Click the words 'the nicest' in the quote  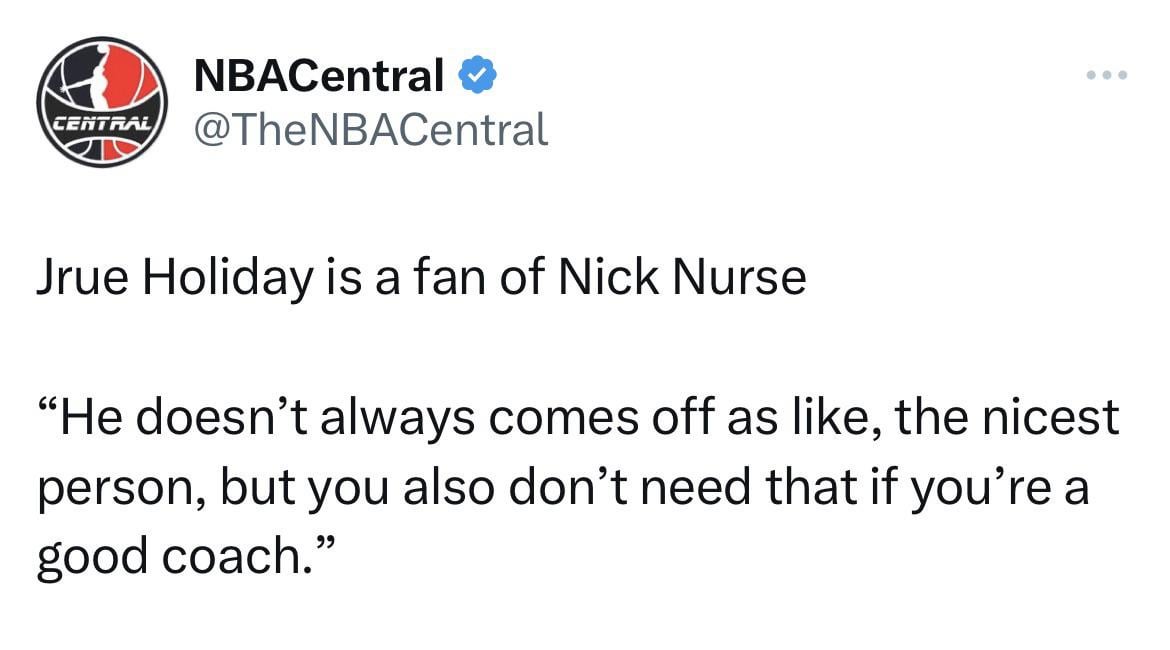point(1007,416)
